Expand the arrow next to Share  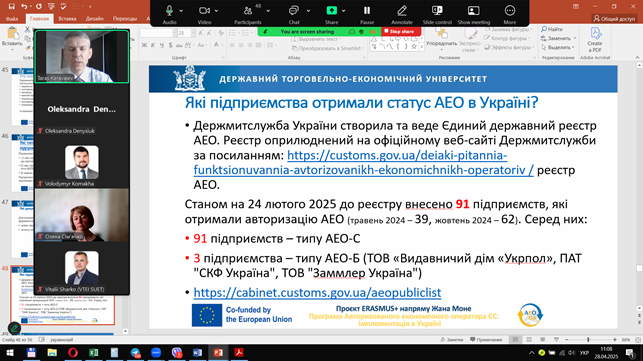click(x=344, y=11)
